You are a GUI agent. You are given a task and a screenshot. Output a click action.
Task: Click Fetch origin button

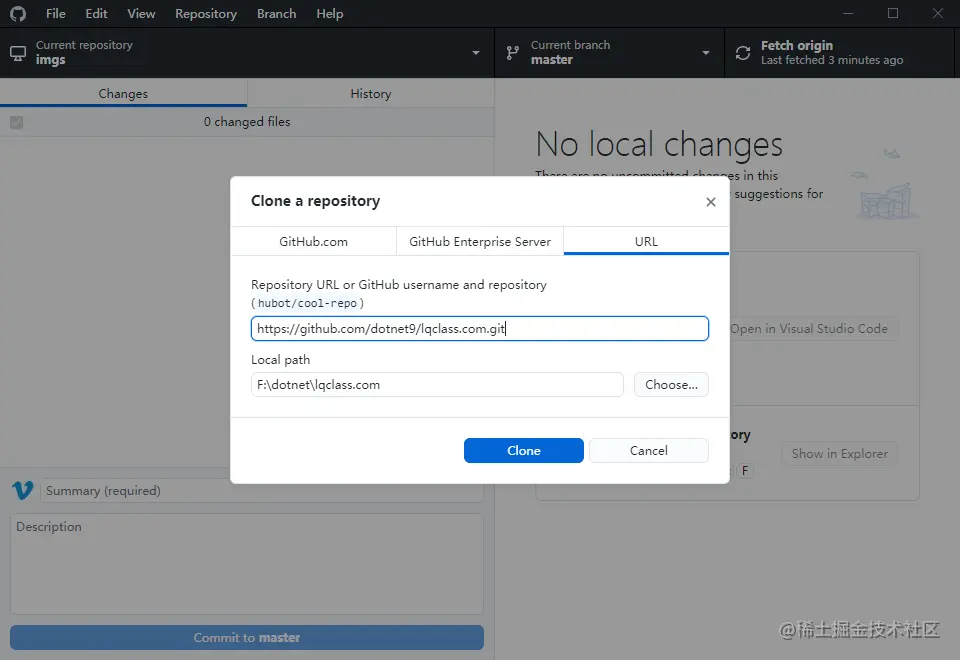[839, 53]
